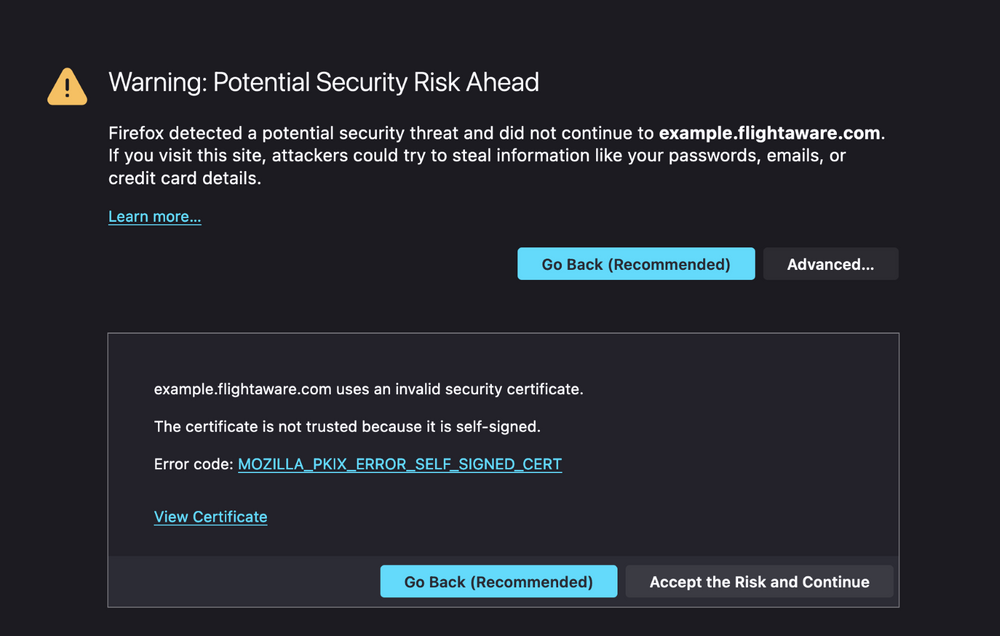
Task: Click the hazard icon beside the warning heading
Action: 66,87
